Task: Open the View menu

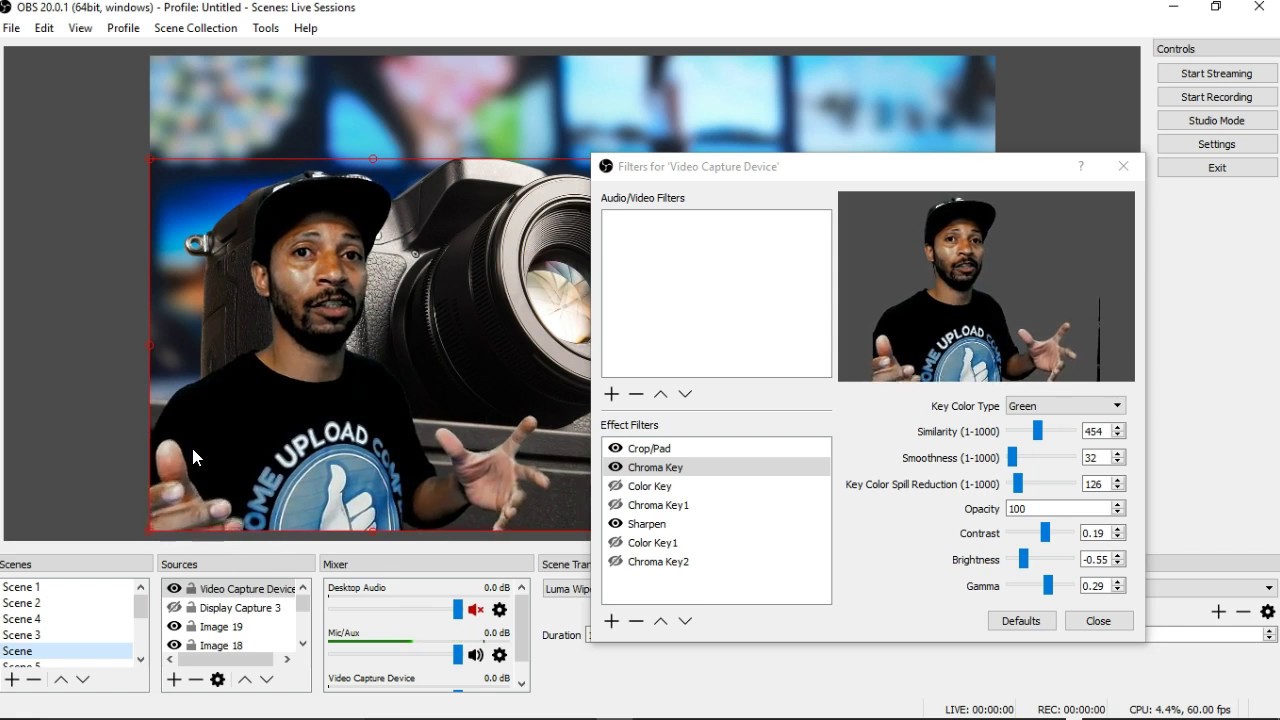Action: point(80,28)
